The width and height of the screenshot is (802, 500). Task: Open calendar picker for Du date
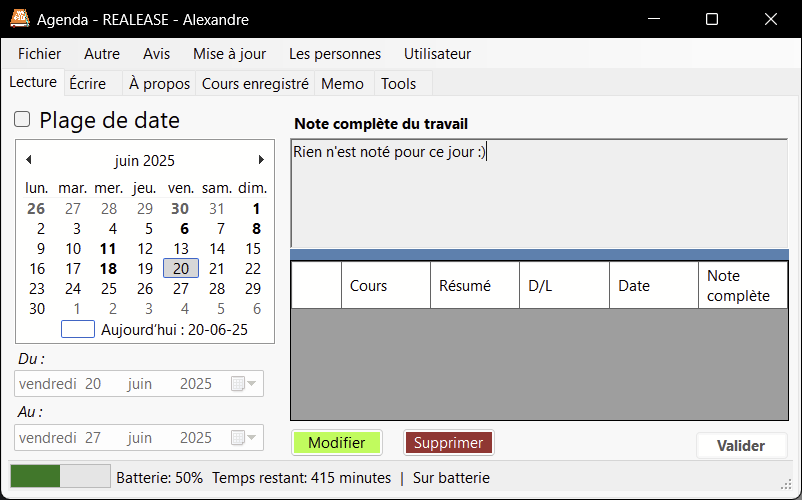click(243, 384)
